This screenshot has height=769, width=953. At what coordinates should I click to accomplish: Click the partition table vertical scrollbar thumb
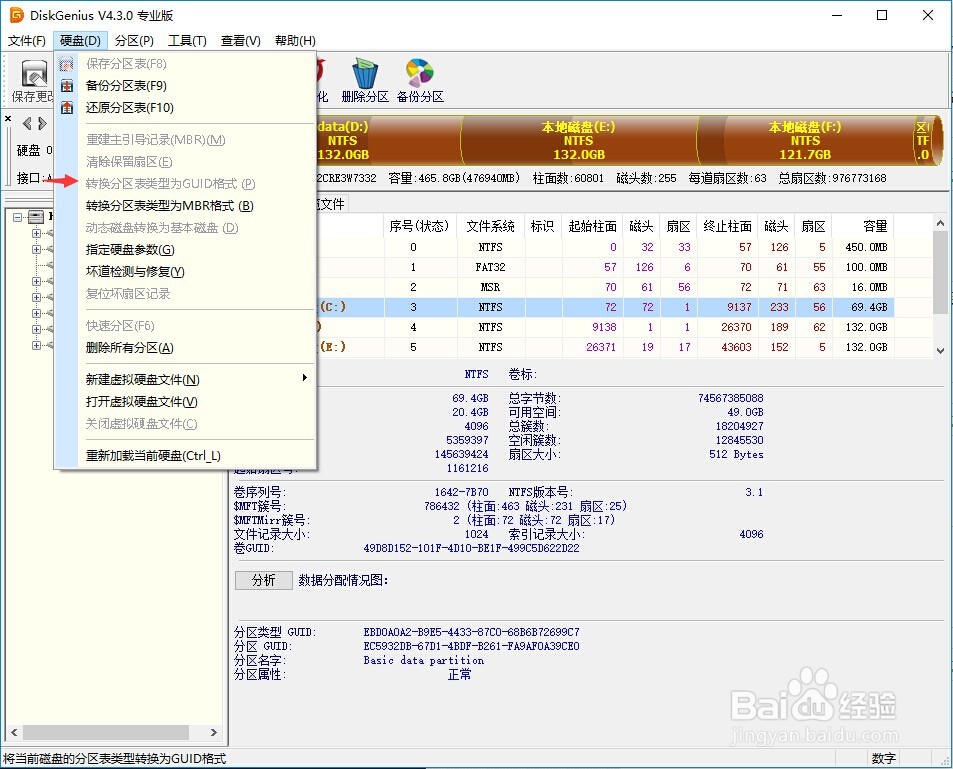click(x=940, y=271)
